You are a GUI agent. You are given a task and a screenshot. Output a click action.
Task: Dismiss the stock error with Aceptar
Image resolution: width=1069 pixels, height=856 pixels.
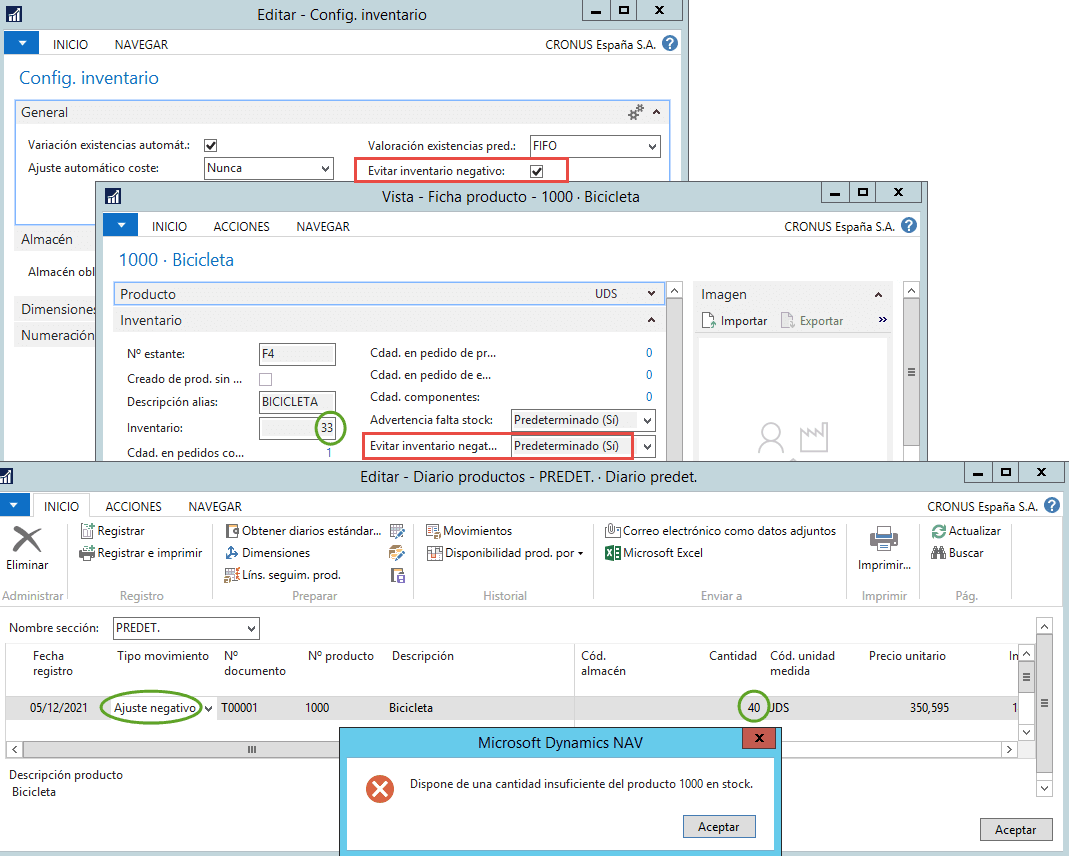[x=718, y=826]
